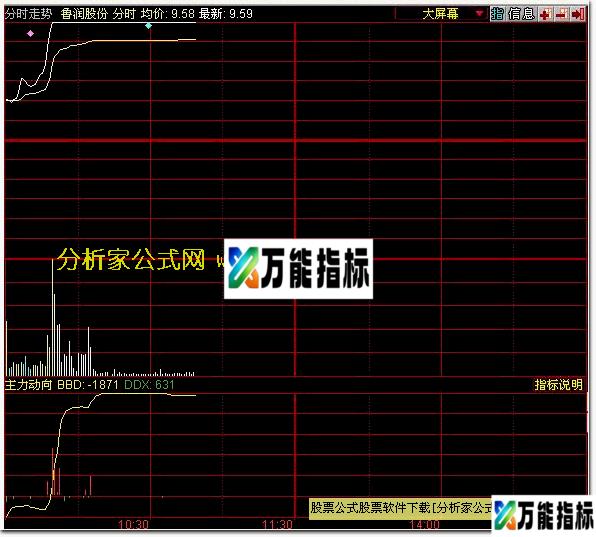Viewport: 596px width, 537px height.
Task: Select the 大屏幕 view mode label
Action: click(440, 14)
